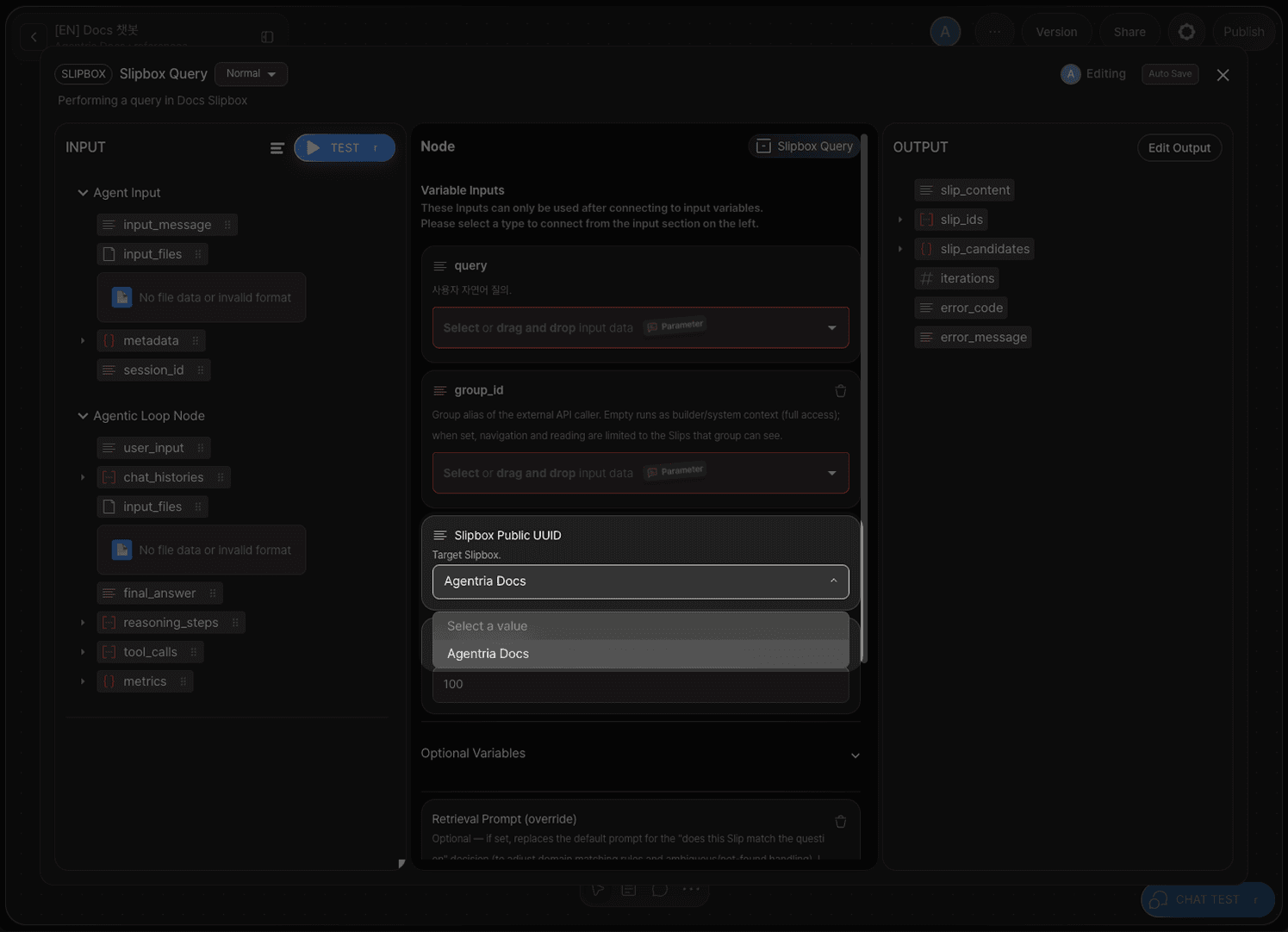The height and width of the screenshot is (932, 1288).
Task: Close the Slipbox Query panel
Action: tap(1223, 75)
